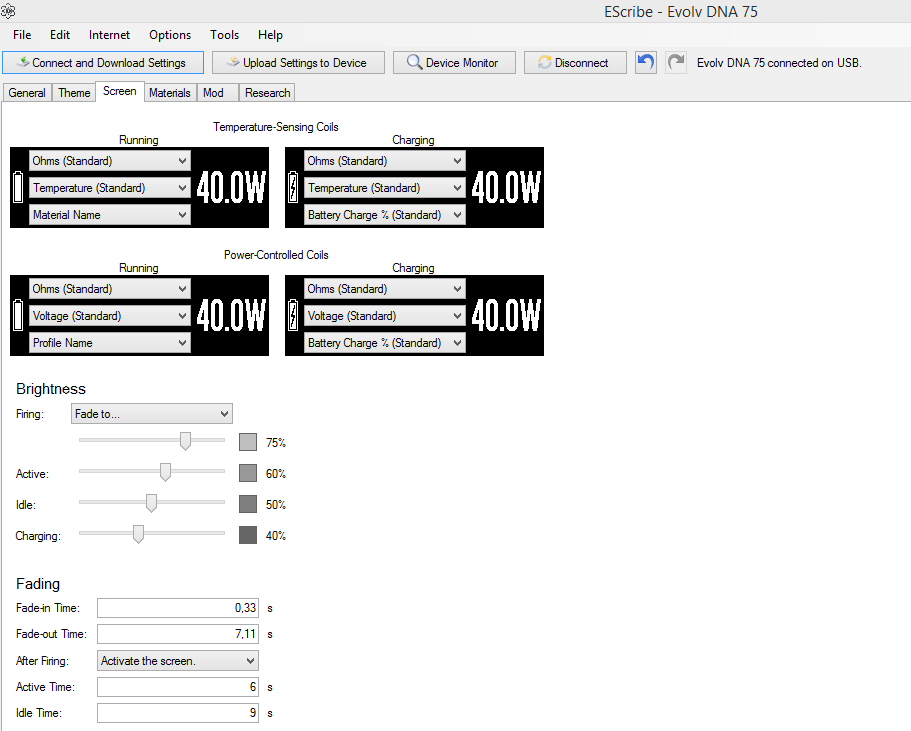Open the Help menu

pyautogui.click(x=270, y=35)
